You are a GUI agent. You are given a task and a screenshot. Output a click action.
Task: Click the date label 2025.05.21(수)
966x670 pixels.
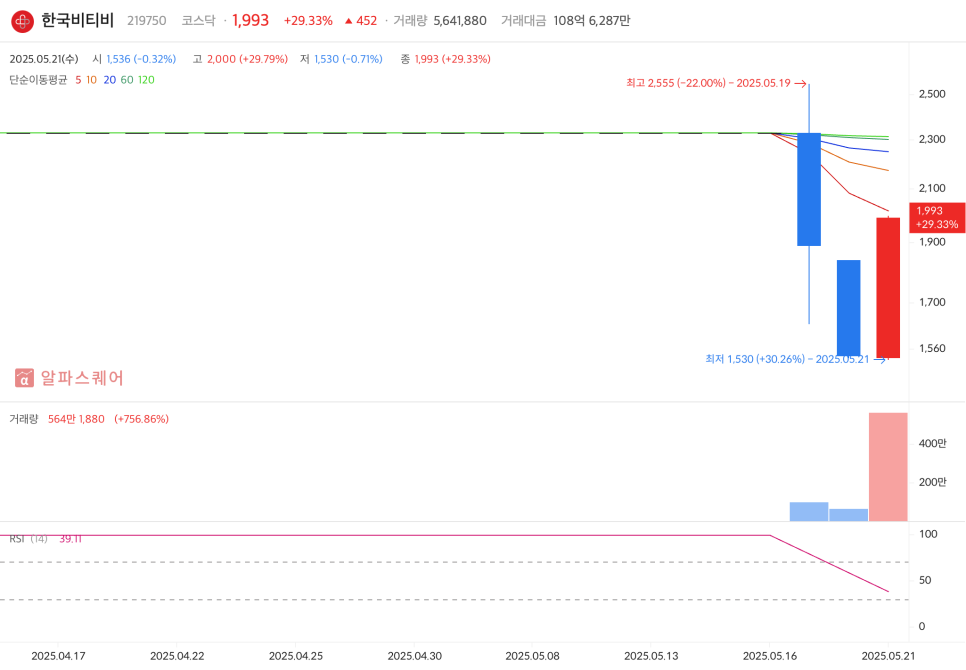44,59
